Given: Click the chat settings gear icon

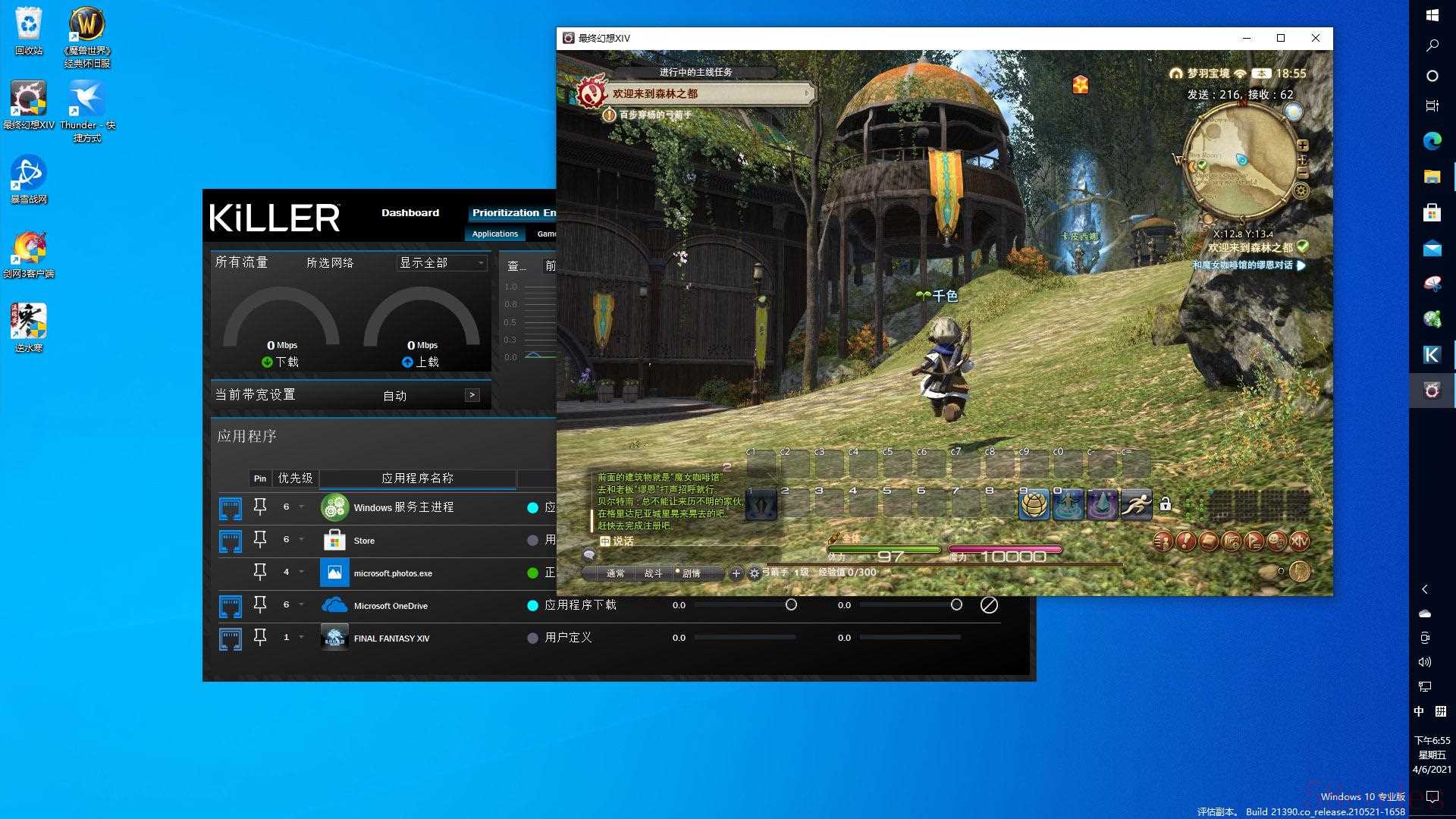Looking at the screenshot, I should (755, 573).
